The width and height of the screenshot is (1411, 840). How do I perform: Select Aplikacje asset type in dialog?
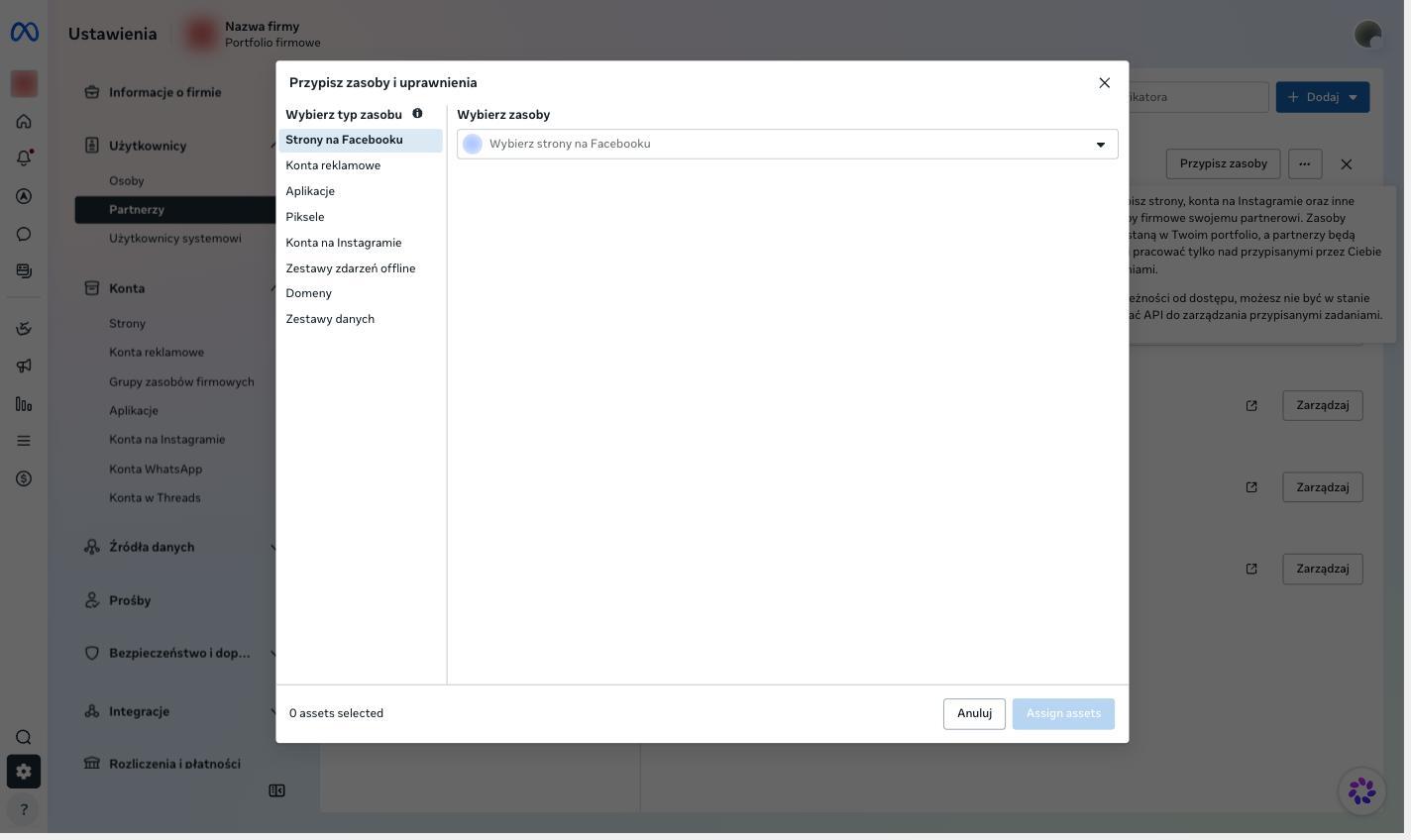pos(361,191)
